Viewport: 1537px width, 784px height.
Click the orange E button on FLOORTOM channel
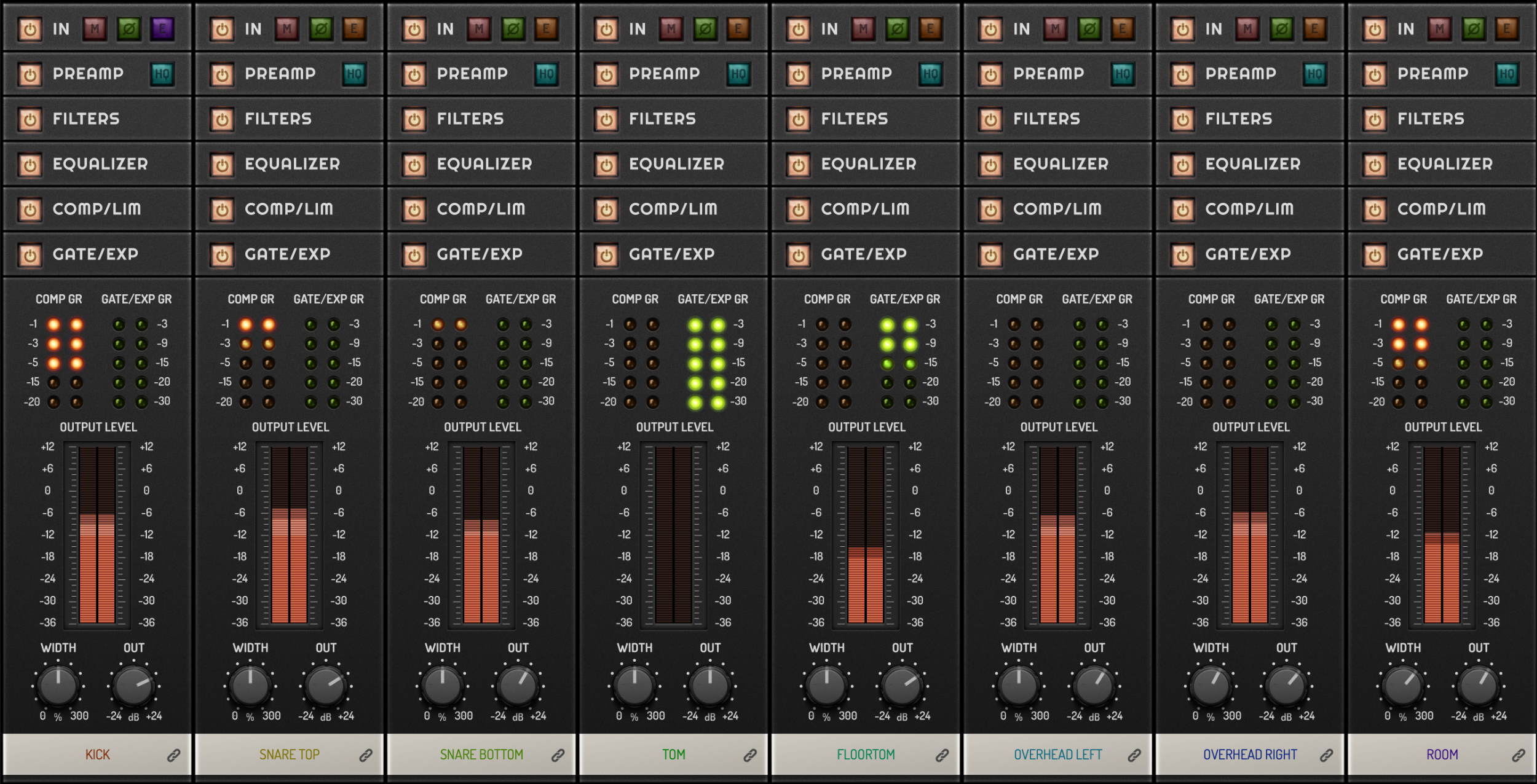[x=930, y=29]
